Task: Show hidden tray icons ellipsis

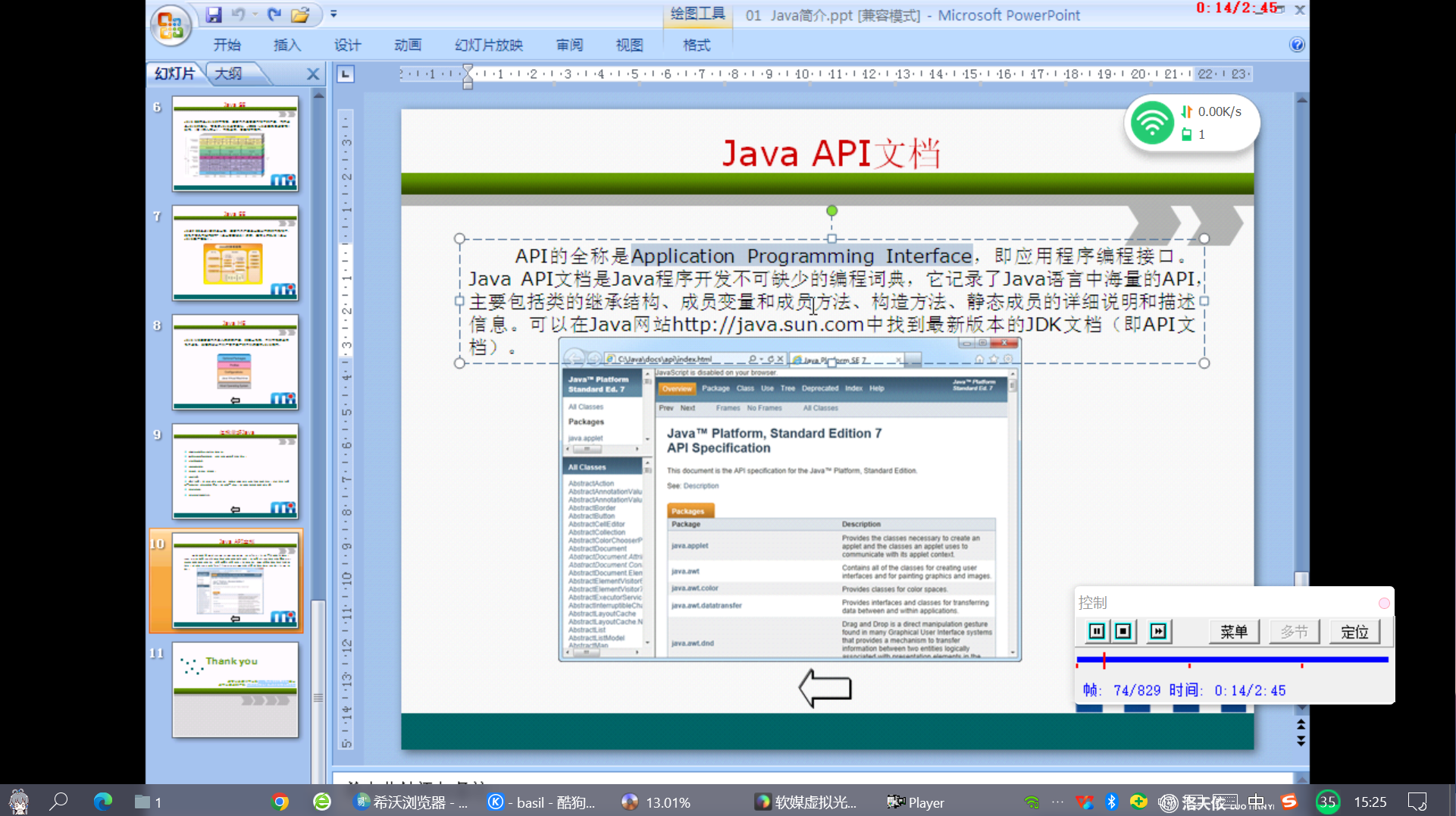Action: coord(1057,802)
